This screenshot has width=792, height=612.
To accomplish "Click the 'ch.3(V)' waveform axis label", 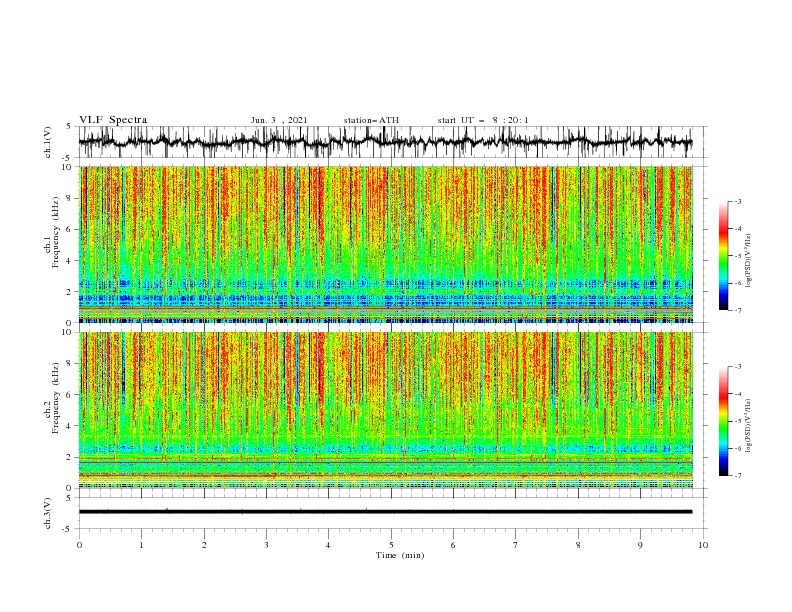I will 48,513.
